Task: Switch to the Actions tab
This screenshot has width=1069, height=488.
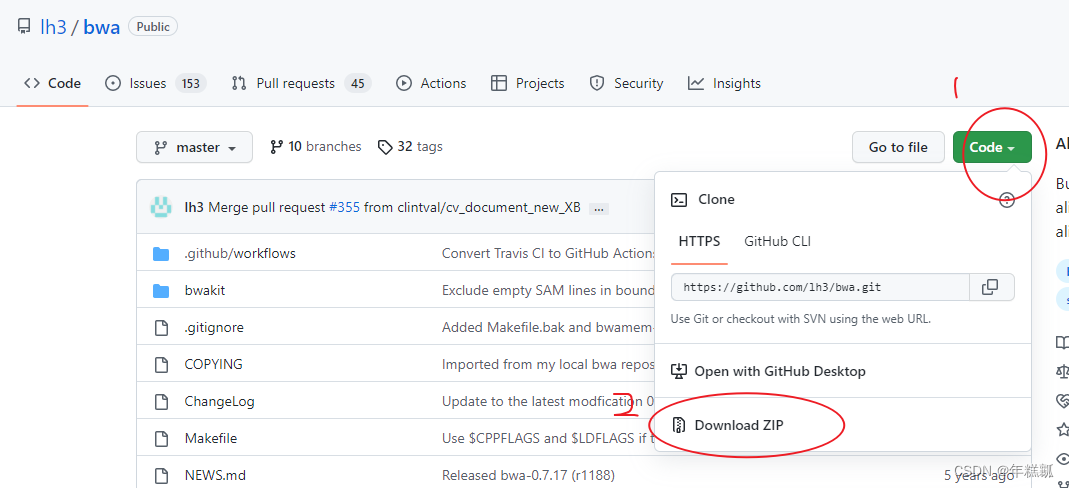Action: tap(432, 83)
